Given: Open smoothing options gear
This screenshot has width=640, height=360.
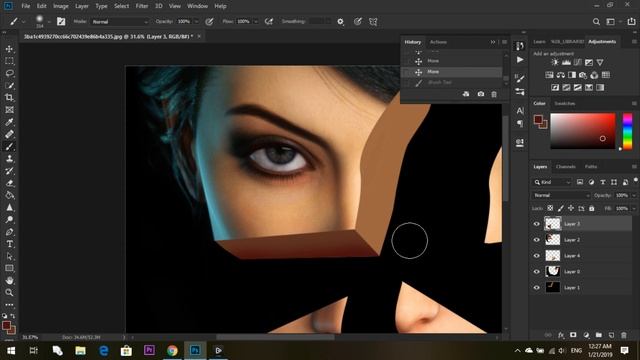Looking at the screenshot, I should 340,22.
